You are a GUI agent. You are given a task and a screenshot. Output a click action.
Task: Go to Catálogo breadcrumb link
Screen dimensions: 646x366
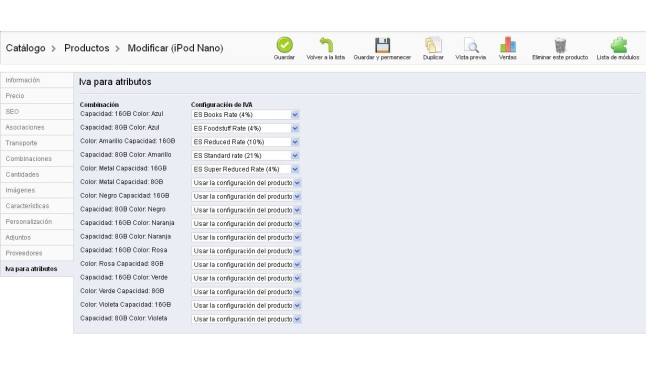click(26, 48)
